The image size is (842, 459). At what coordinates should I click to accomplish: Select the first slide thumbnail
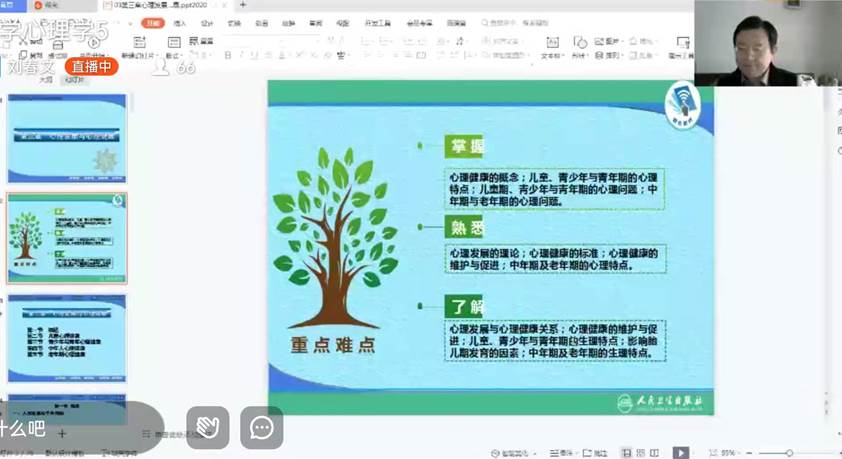coord(67,138)
